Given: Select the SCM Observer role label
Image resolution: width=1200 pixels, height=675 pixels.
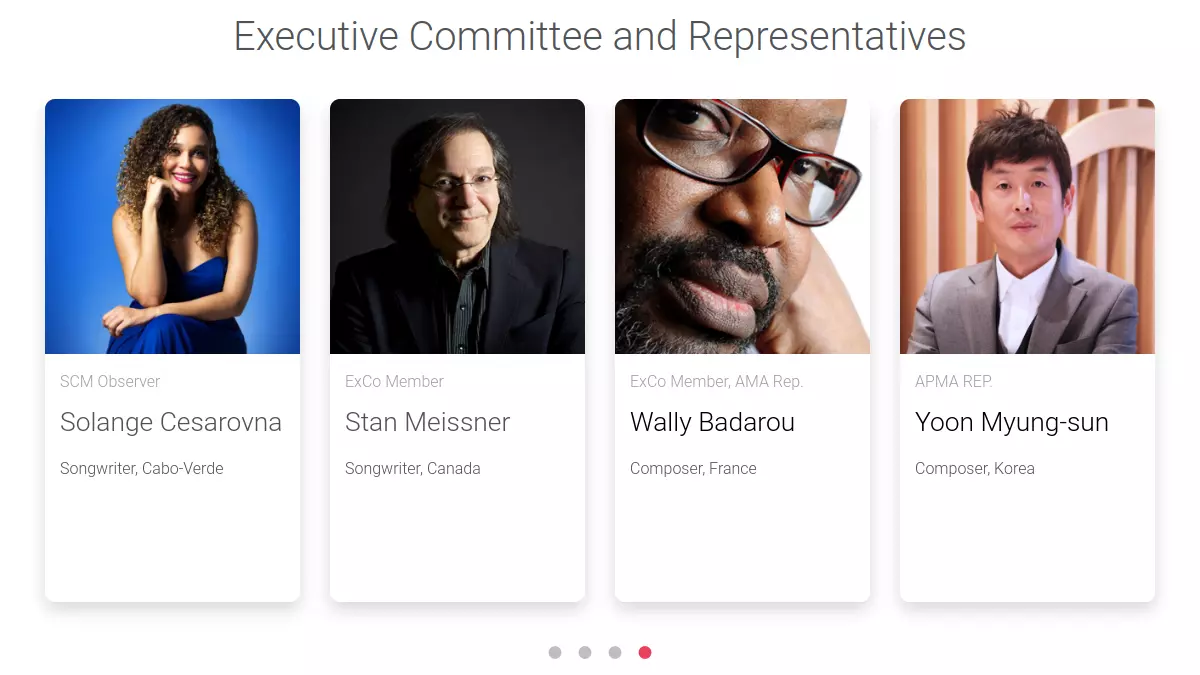Looking at the screenshot, I should [x=110, y=381].
